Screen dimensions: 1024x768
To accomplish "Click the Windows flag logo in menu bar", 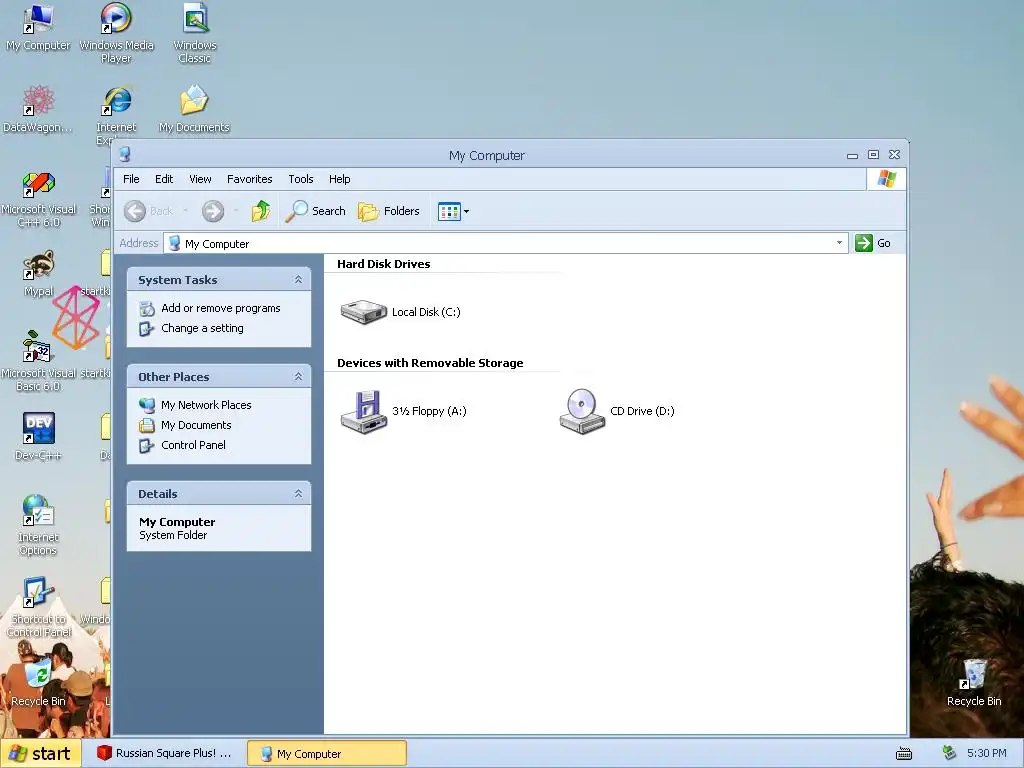I will pos(886,179).
